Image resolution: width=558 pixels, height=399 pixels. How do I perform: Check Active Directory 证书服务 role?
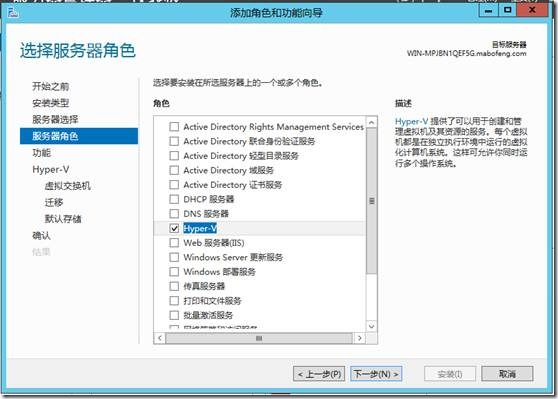point(174,185)
